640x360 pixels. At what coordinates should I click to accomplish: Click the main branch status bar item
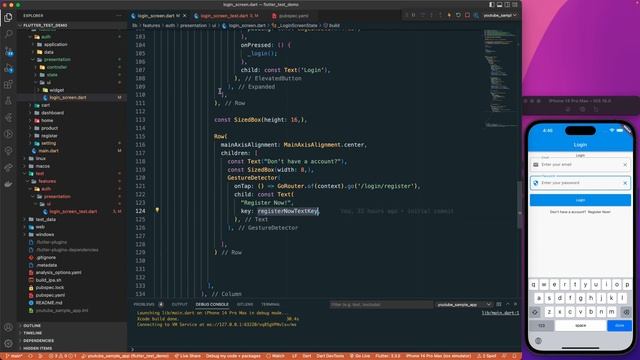coord(14,356)
